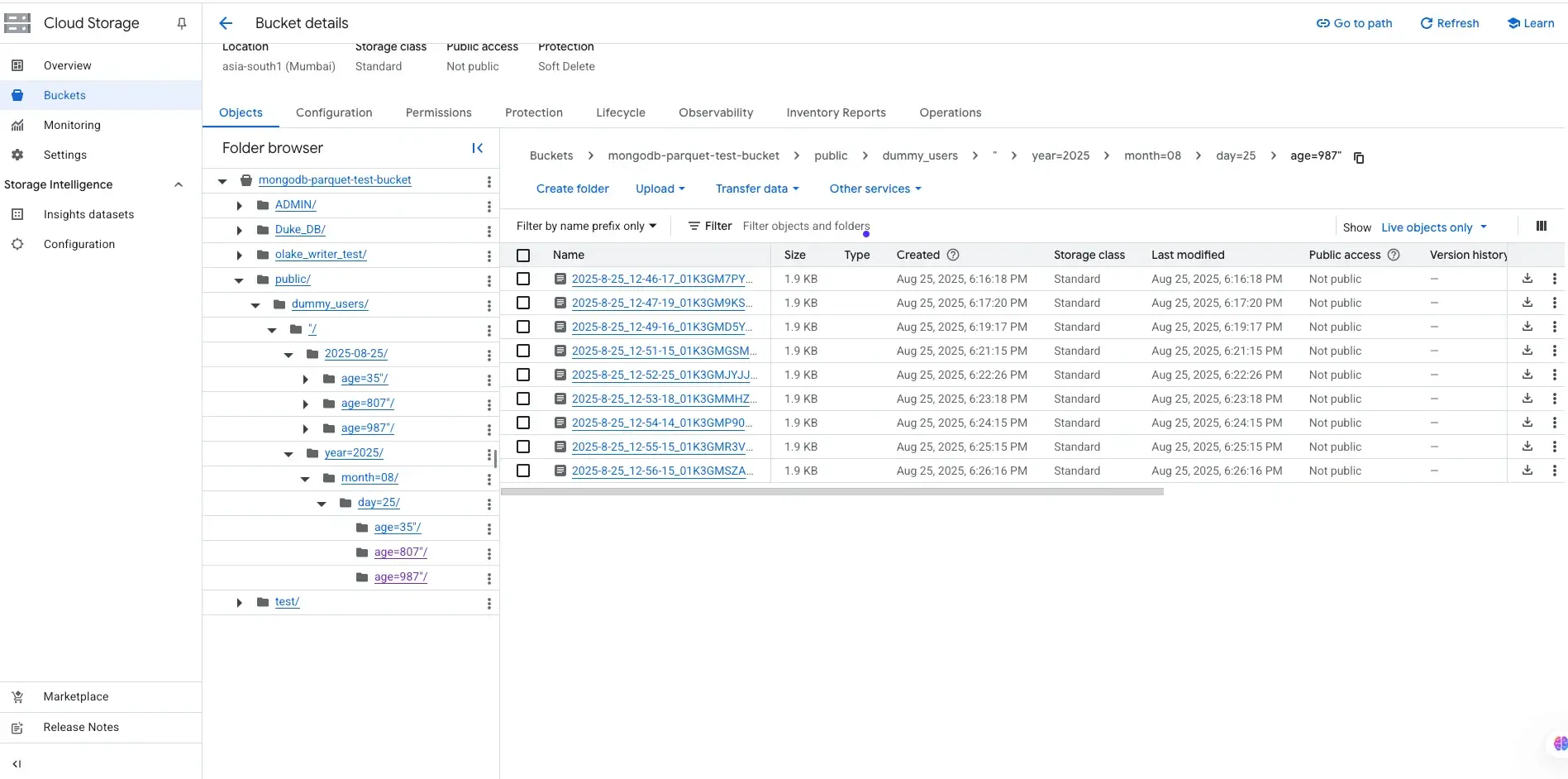Pin the Cloud Storage navigation menu
The height and width of the screenshot is (779, 1568).
coord(182,24)
